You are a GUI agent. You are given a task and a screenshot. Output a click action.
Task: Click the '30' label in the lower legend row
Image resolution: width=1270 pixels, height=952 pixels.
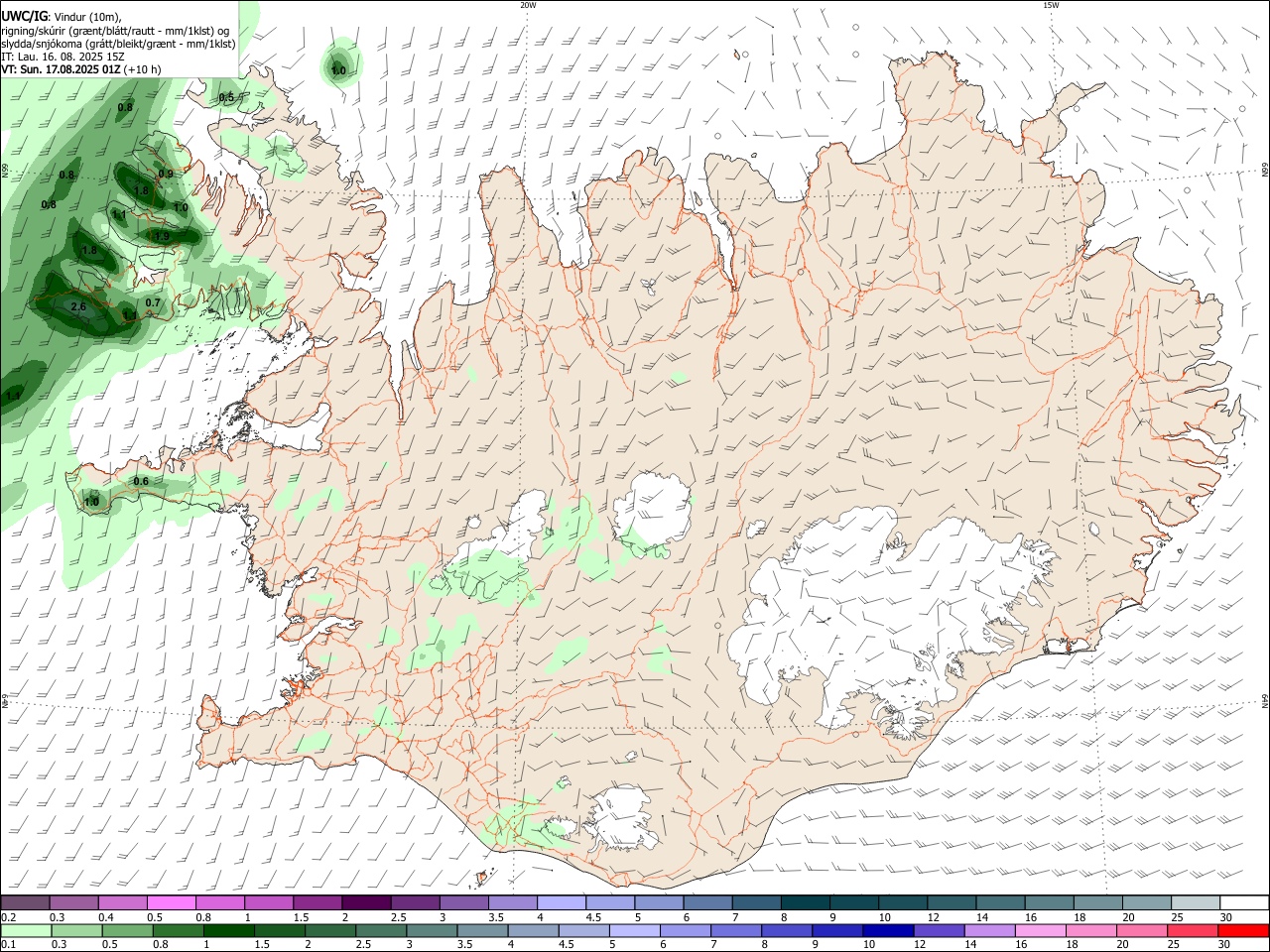tap(1226, 945)
